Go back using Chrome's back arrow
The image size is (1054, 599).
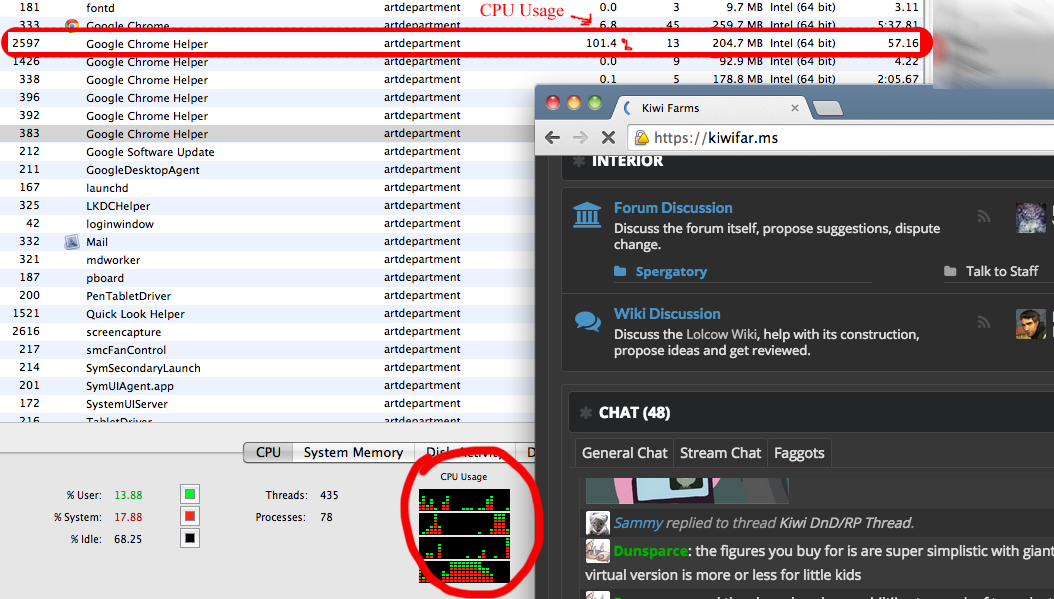coord(553,138)
